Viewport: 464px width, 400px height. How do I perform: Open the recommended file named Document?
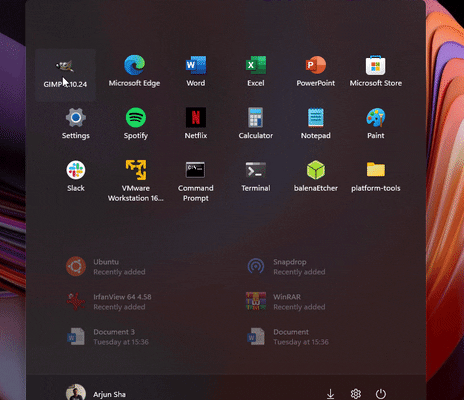point(287,337)
